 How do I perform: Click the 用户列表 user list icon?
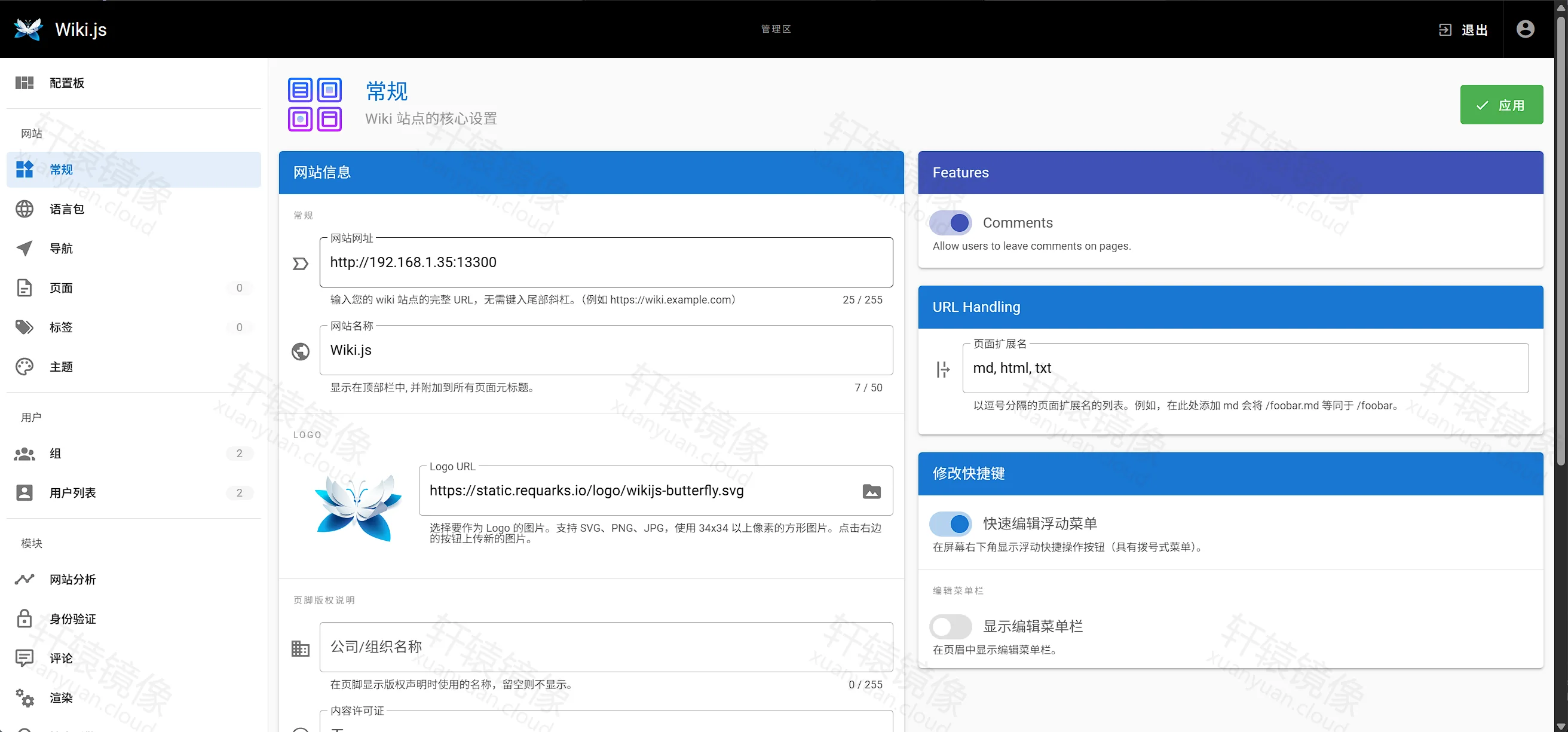click(x=24, y=492)
